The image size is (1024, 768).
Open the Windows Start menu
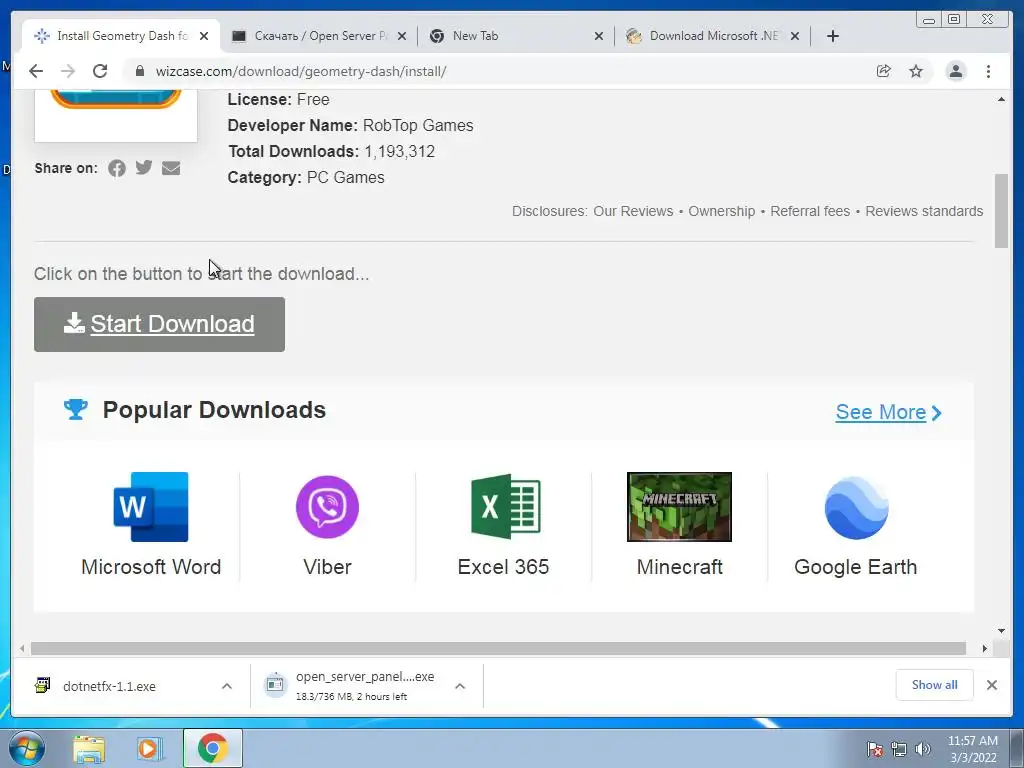point(27,748)
